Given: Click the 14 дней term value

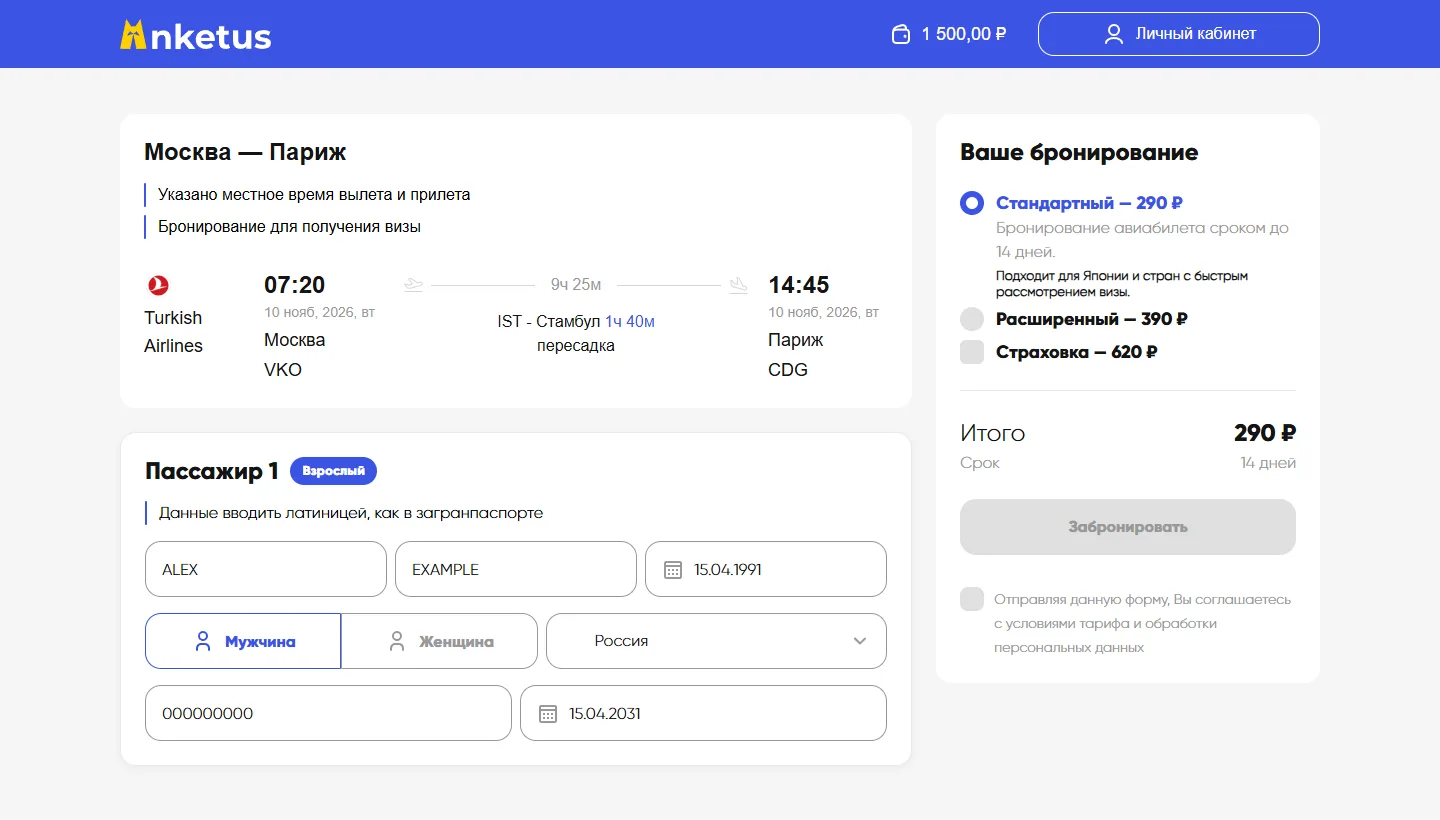Looking at the screenshot, I should pos(1268,463).
